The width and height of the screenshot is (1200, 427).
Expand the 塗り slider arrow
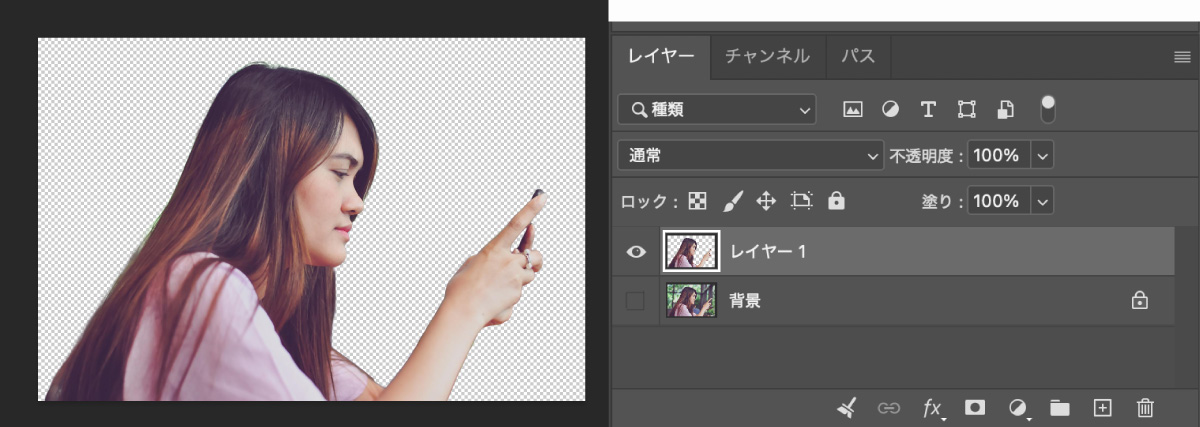(1042, 202)
